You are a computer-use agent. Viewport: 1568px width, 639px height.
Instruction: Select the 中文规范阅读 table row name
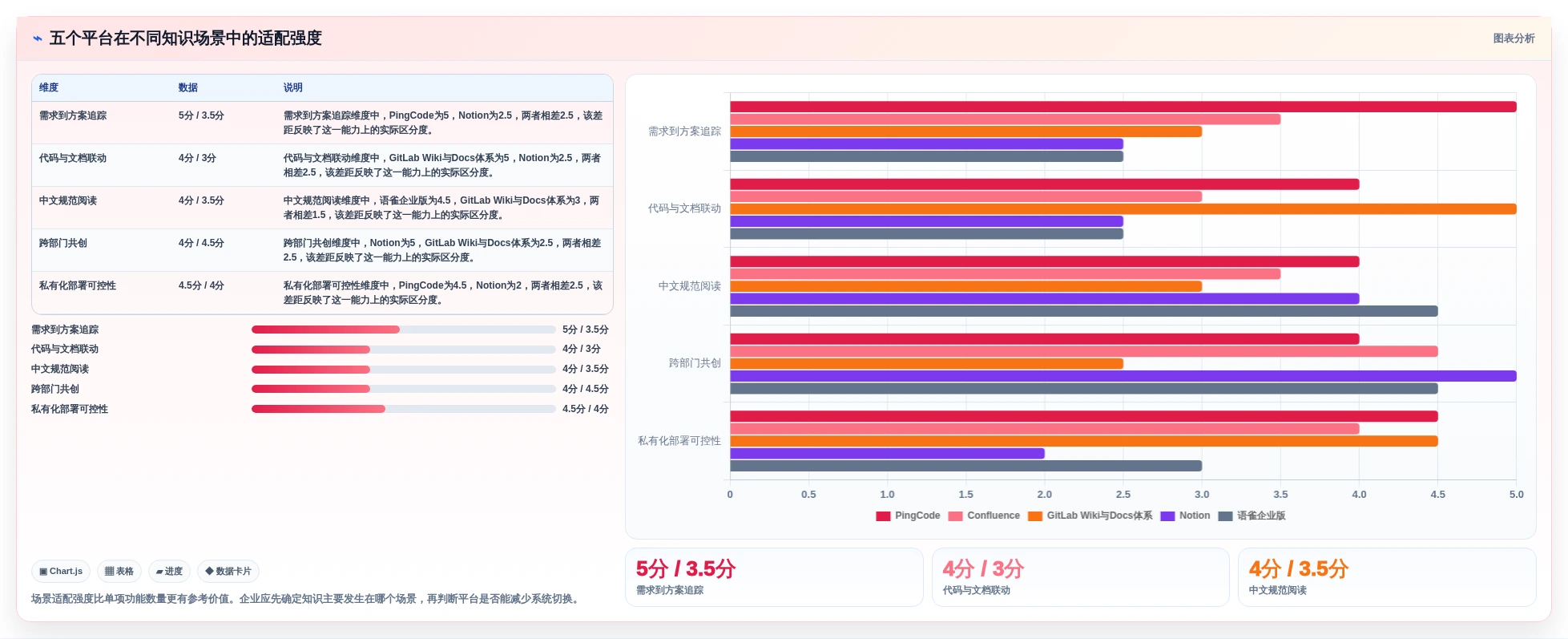68,200
